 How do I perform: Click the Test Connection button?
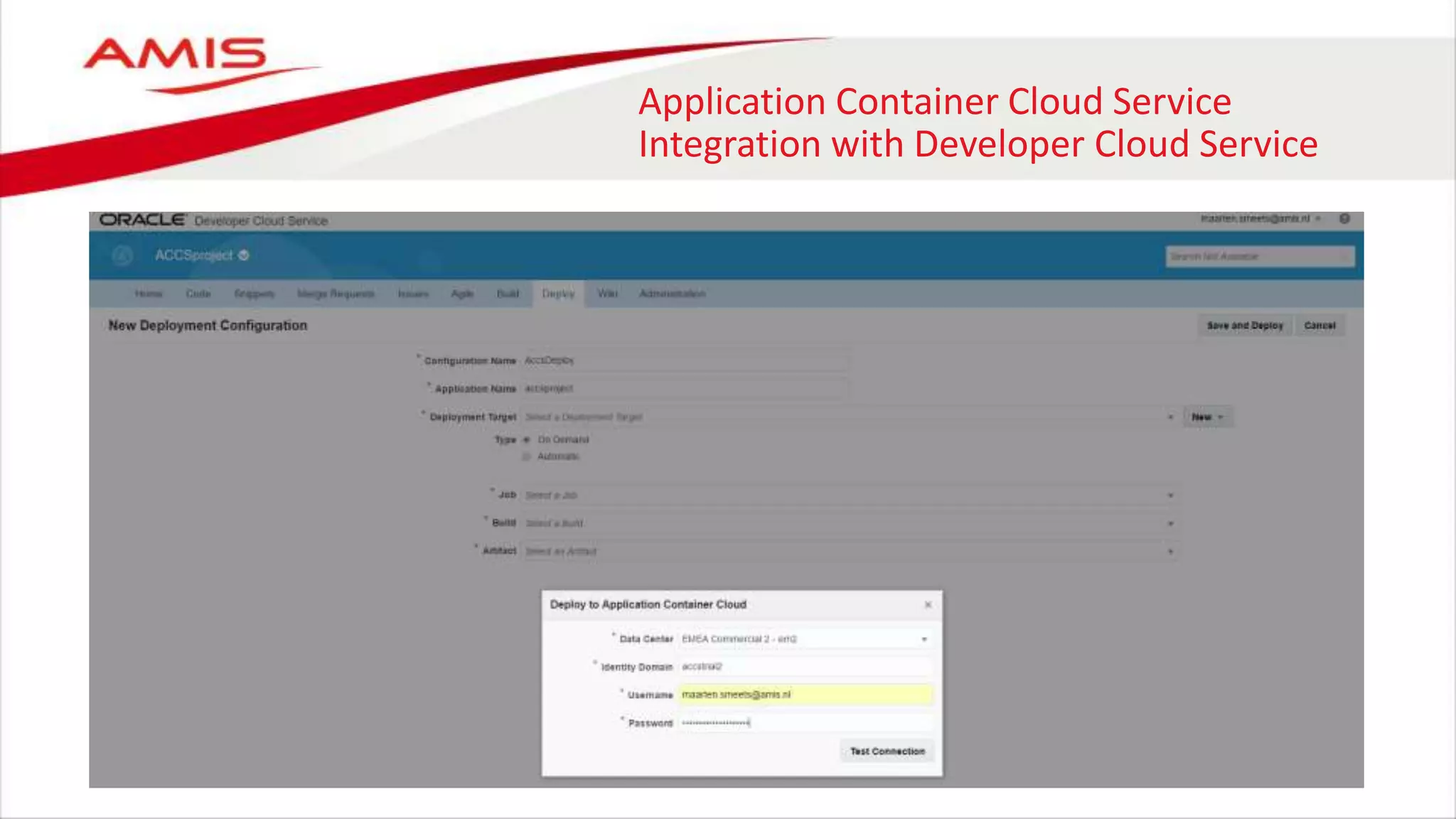(887, 751)
